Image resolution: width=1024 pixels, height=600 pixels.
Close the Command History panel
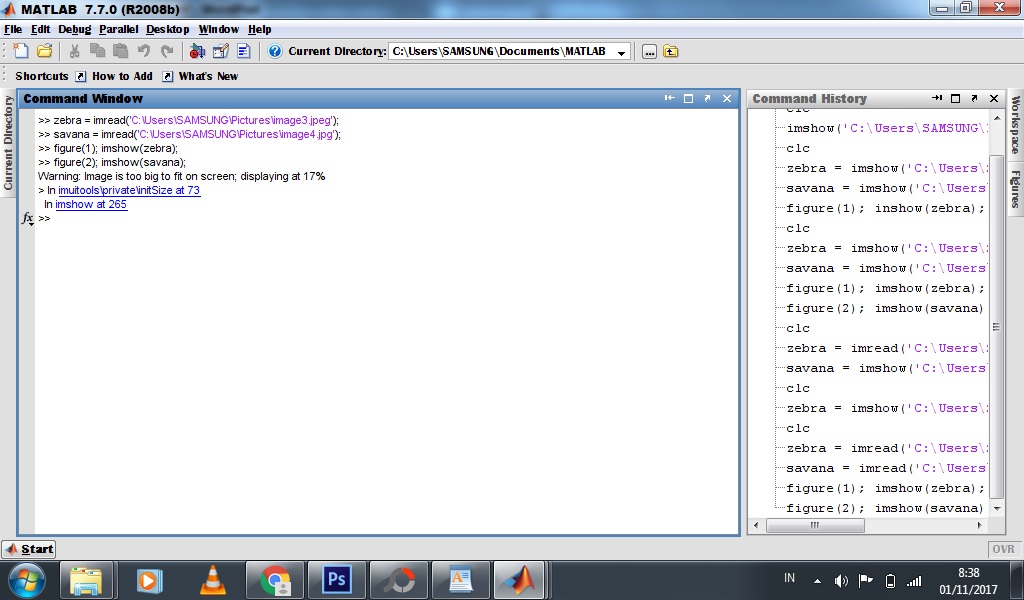(994, 99)
